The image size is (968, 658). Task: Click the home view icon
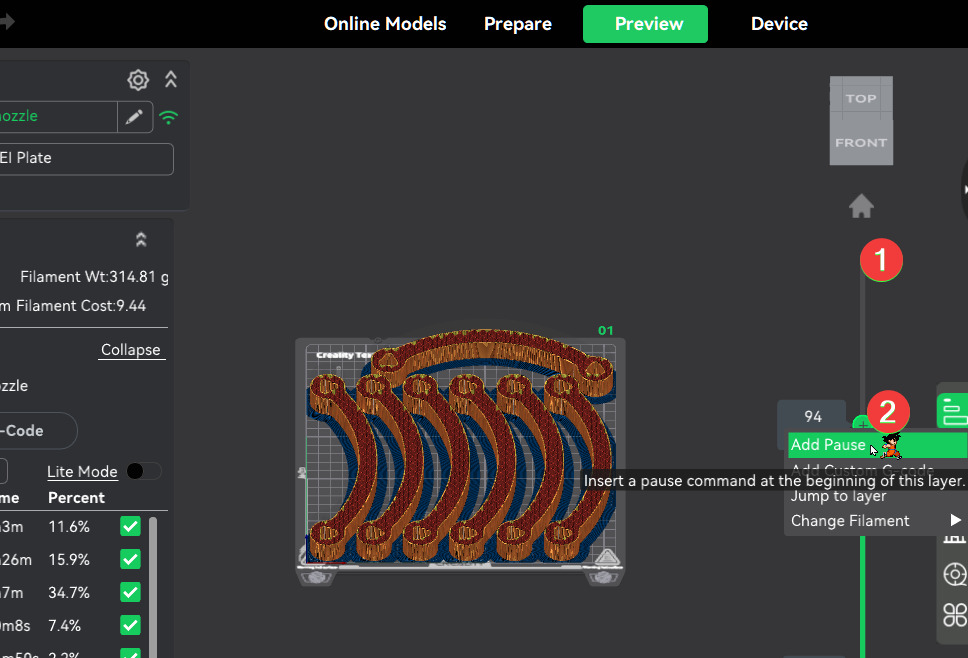[x=861, y=207]
